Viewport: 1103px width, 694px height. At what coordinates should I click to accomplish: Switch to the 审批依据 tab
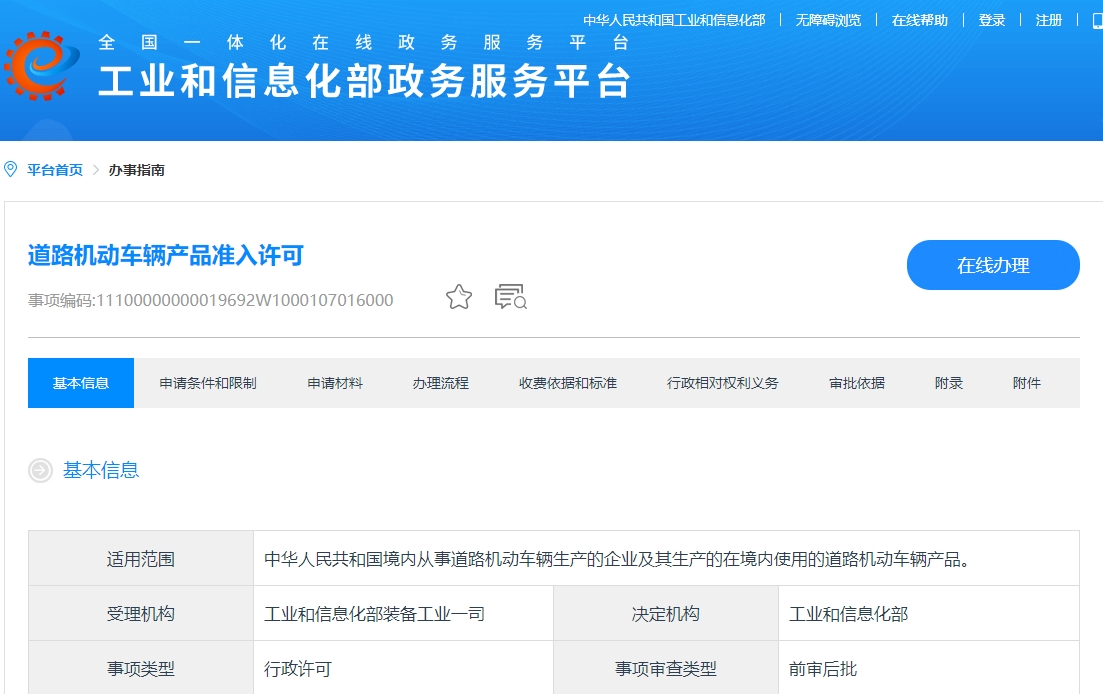[855, 382]
